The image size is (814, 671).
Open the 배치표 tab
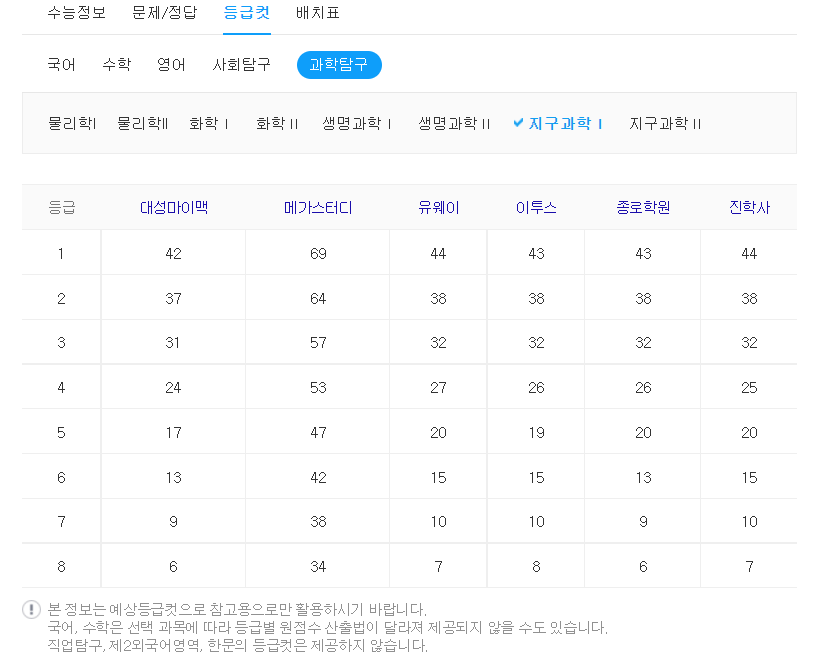click(x=317, y=12)
